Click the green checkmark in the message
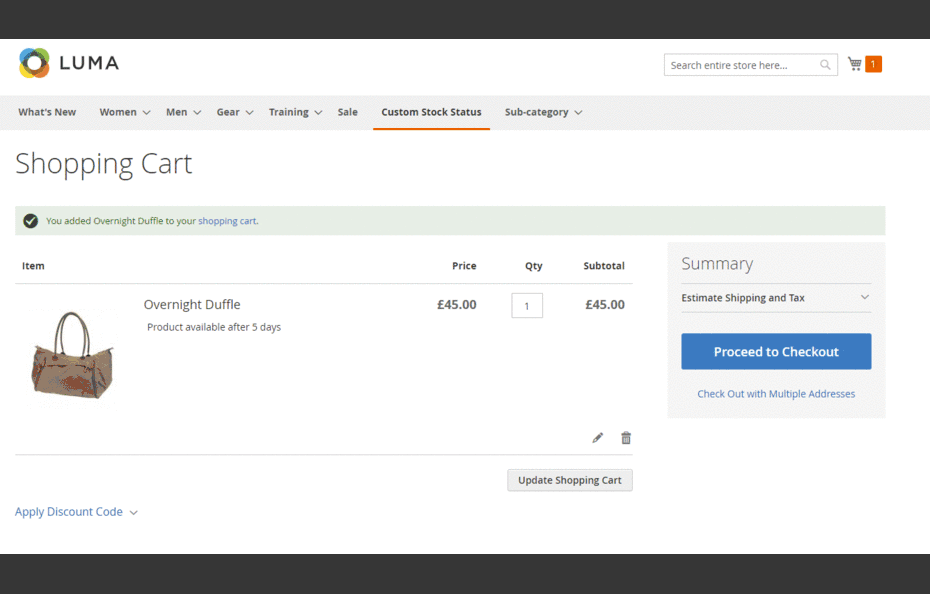 click(x=29, y=220)
